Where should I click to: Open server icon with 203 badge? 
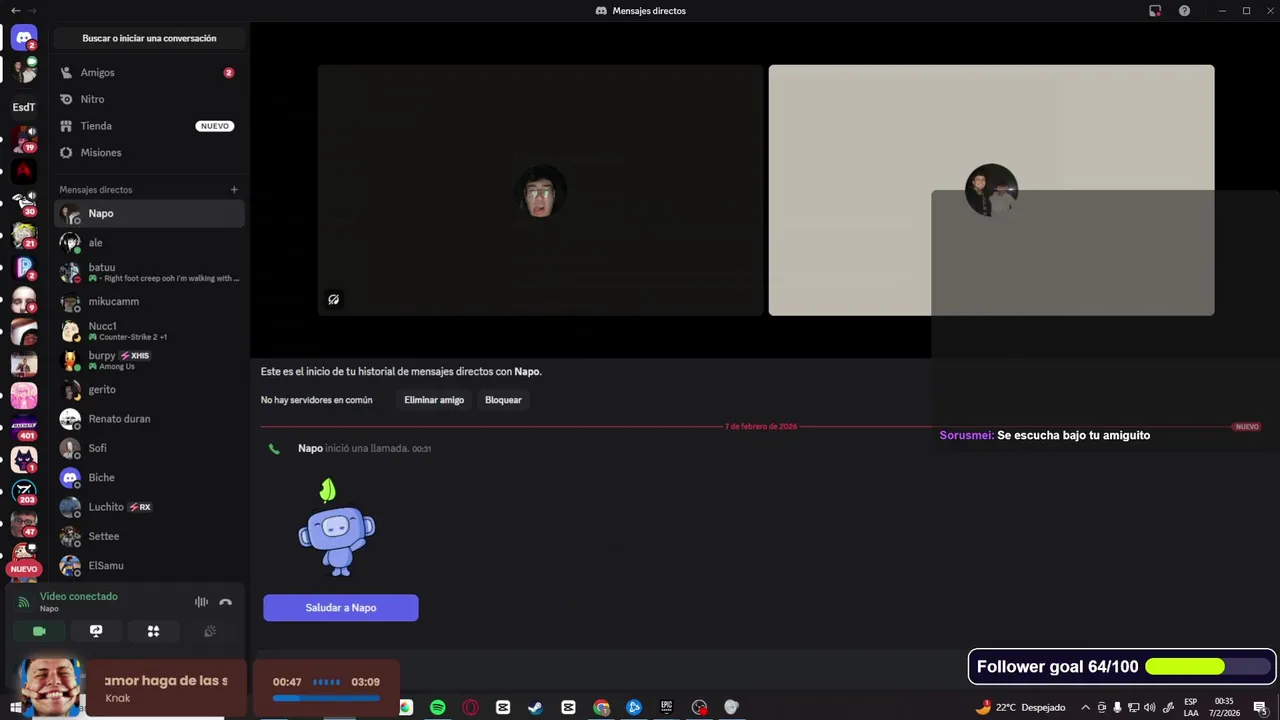click(24, 492)
